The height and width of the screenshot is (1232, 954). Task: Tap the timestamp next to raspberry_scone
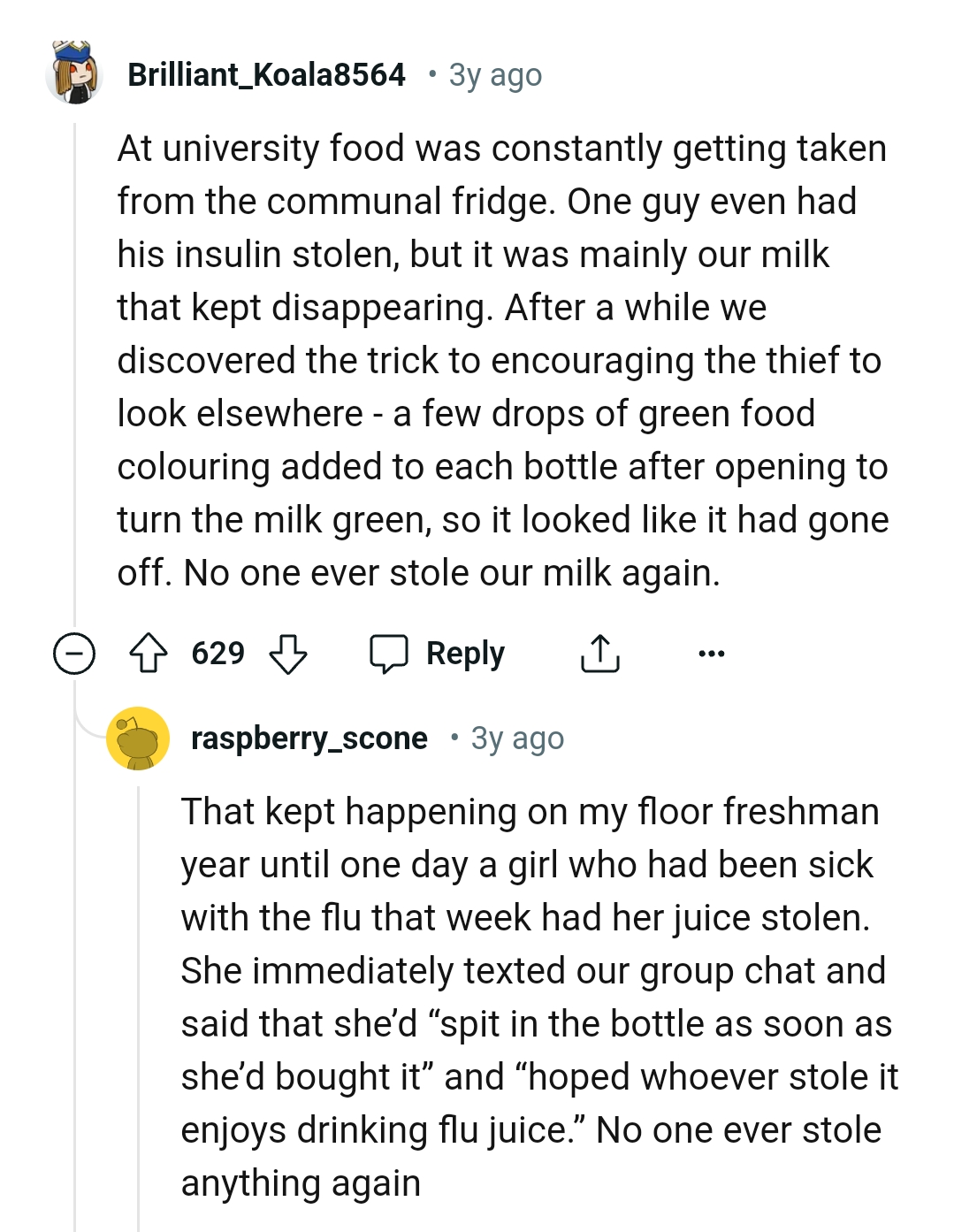click(517, 738)
